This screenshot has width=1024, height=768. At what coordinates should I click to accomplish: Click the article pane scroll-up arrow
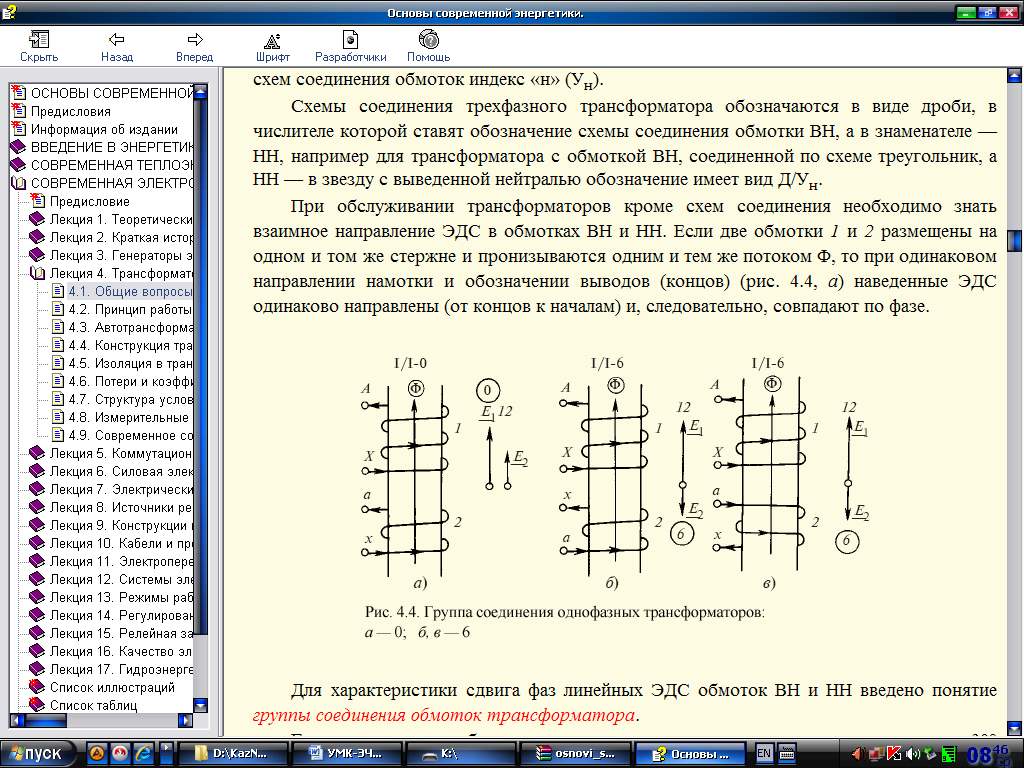(1014, 74)
